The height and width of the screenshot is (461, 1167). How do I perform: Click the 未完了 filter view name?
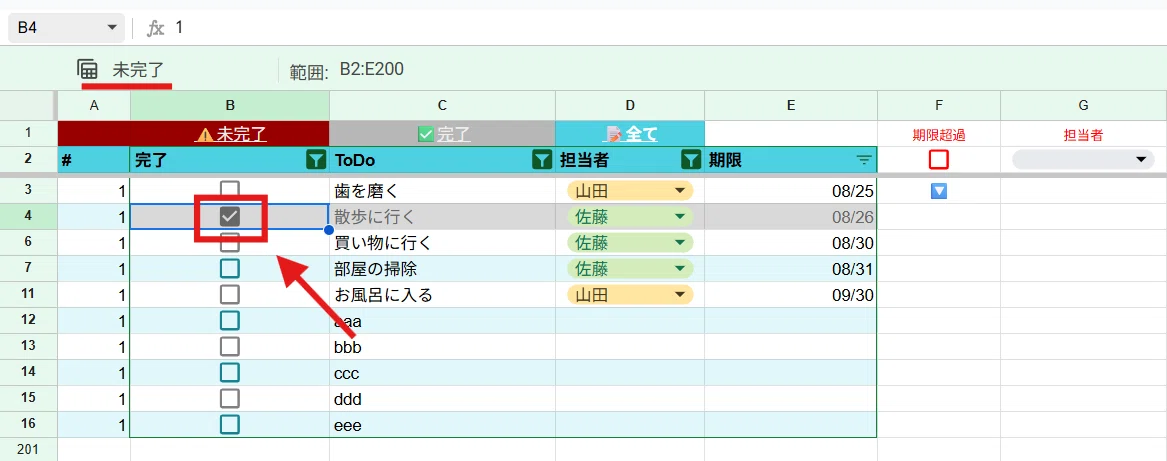pyautogui.click(x=138, y=70)
